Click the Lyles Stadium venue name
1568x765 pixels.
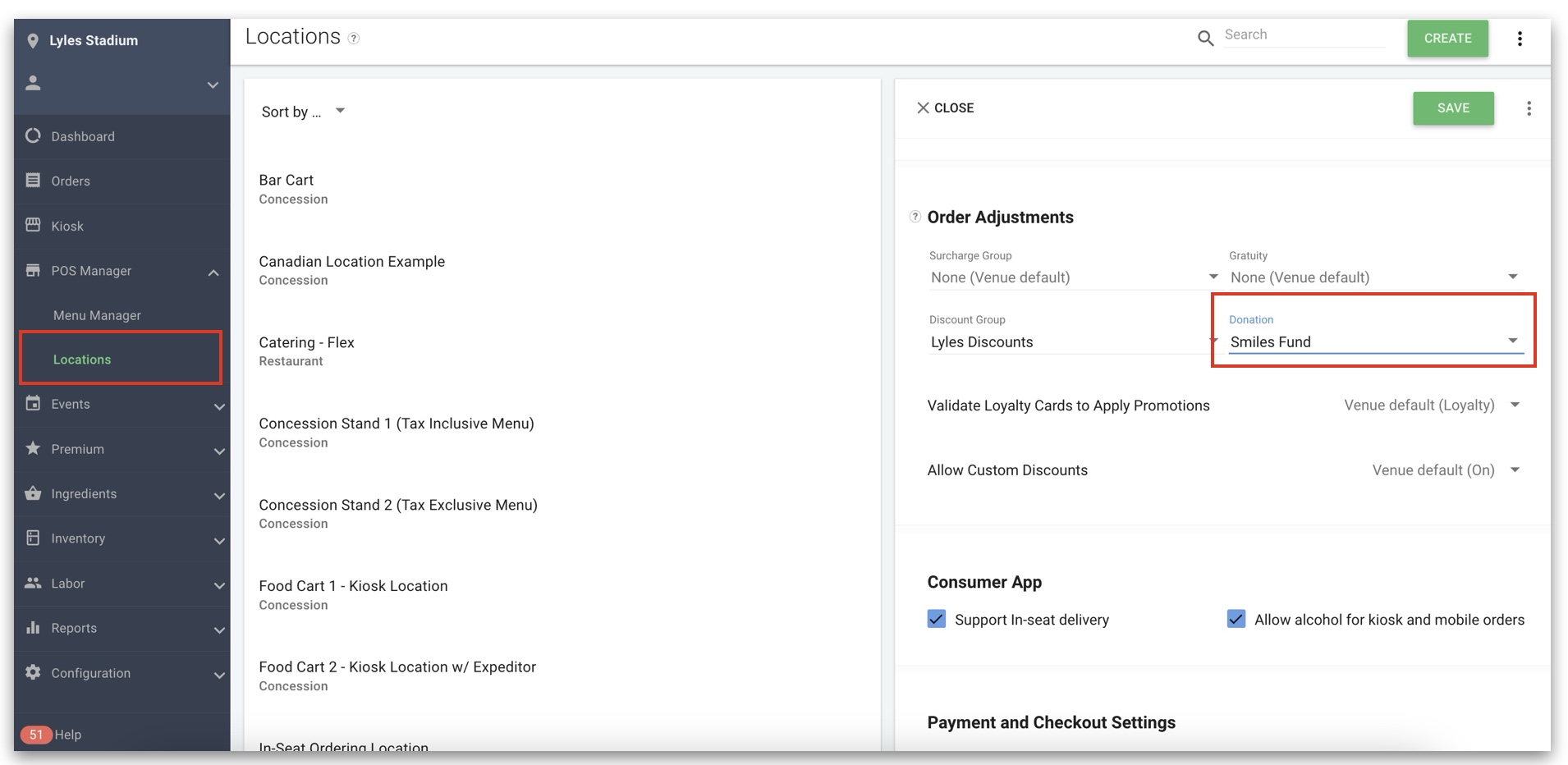pos(94,40)
